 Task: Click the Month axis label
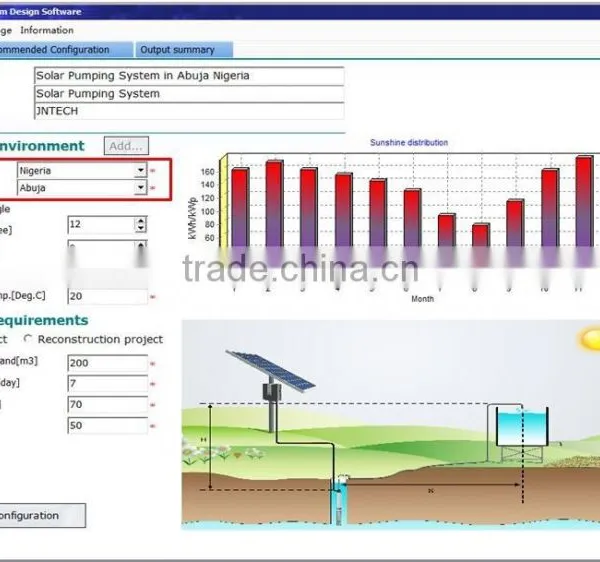(x=422, y=299)
